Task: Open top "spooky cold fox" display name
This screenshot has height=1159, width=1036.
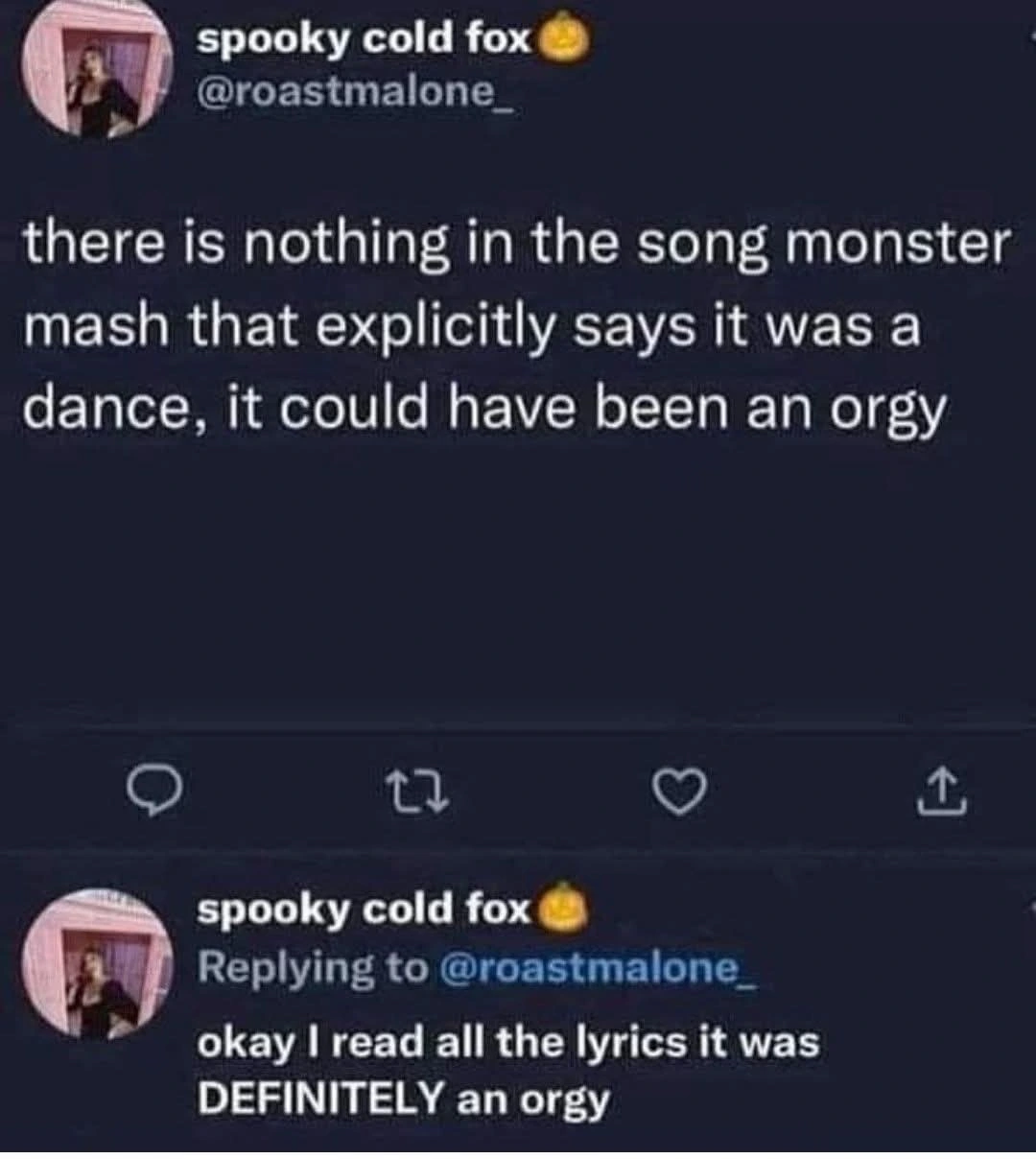Action: 364,39
